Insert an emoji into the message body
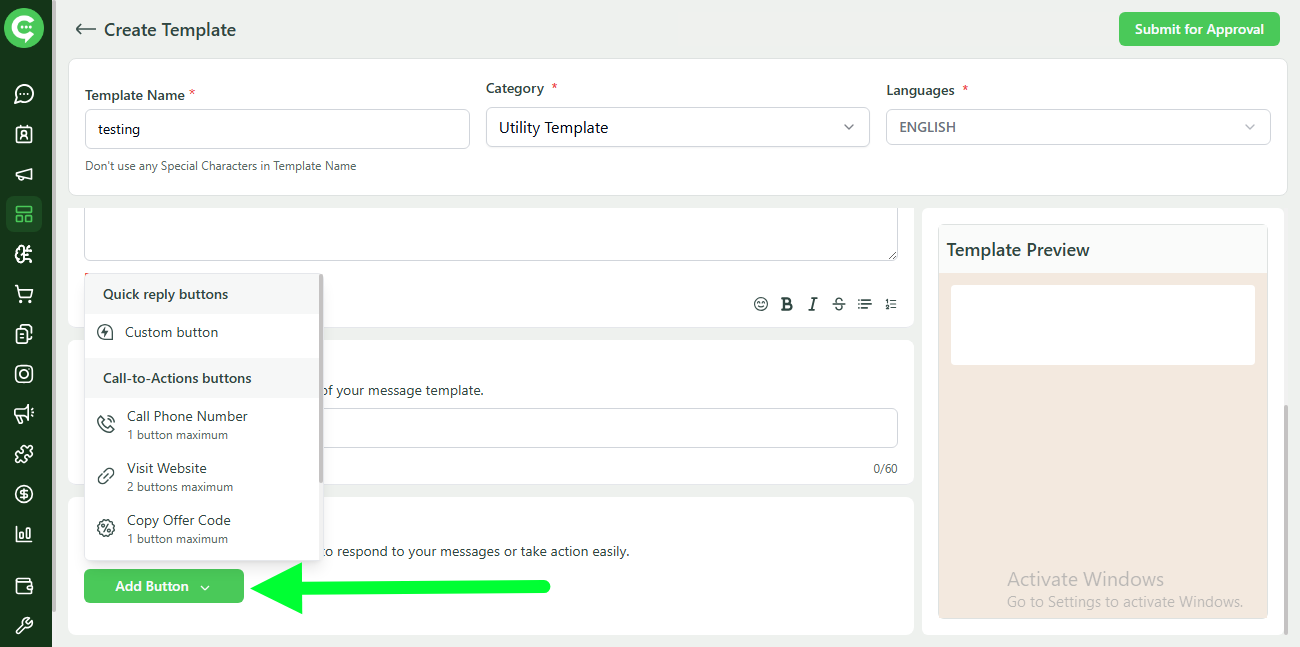Screen dimensions: 1300x647 coord(761,303)
